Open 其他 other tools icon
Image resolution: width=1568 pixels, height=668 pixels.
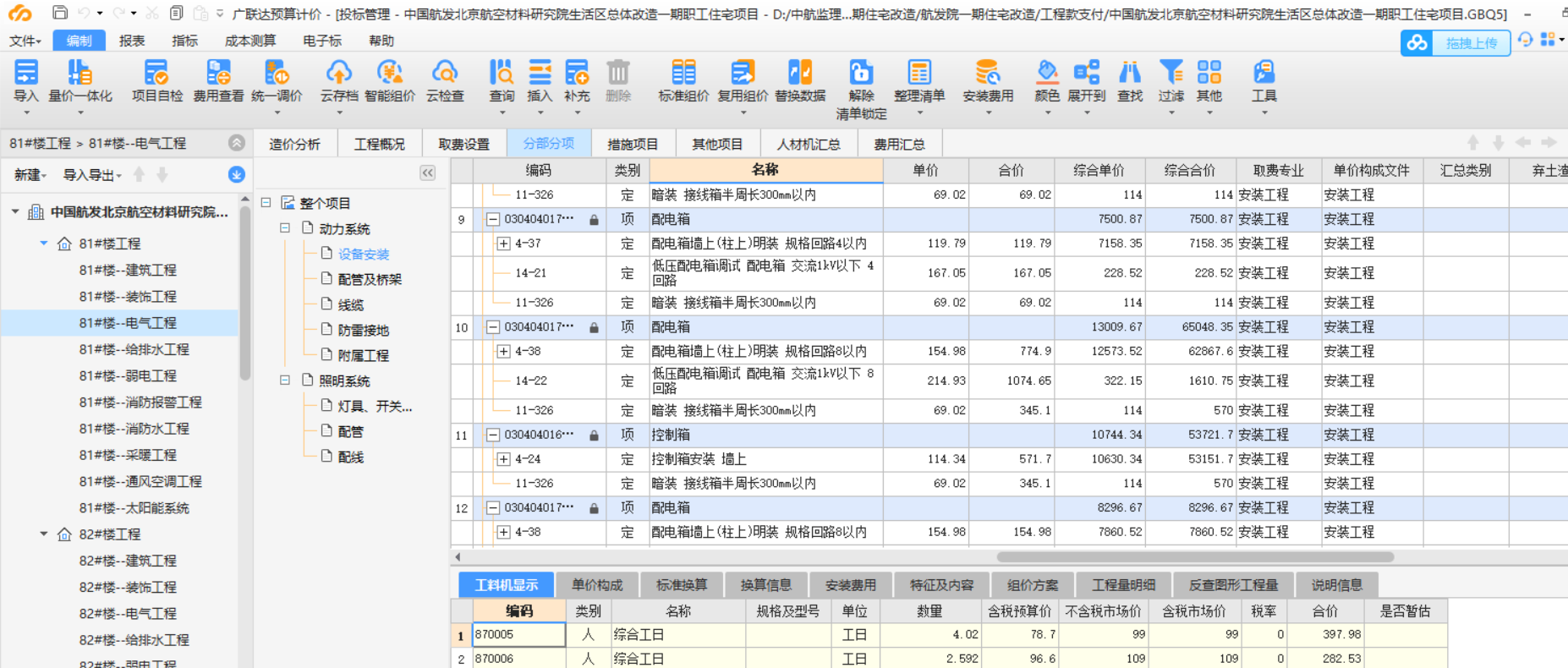point(1209,73)
